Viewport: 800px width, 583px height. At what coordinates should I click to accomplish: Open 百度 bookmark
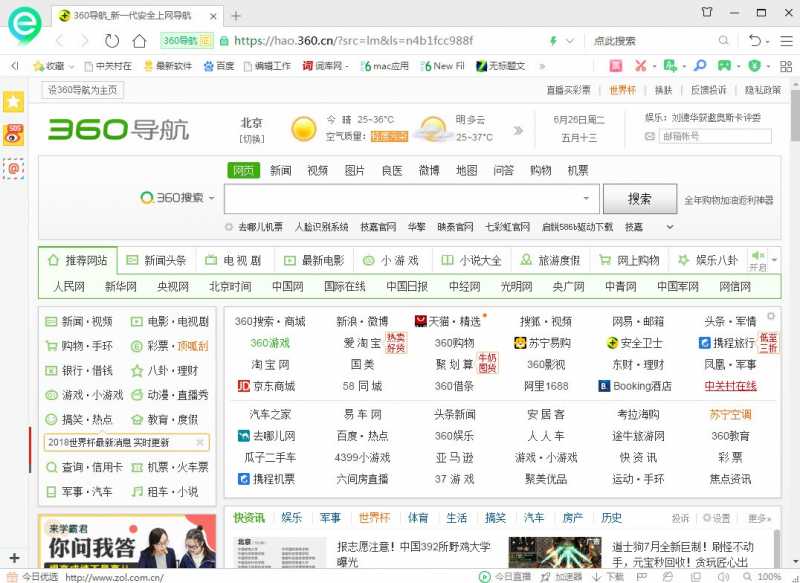pyautogui.click(x=219, y=66)
